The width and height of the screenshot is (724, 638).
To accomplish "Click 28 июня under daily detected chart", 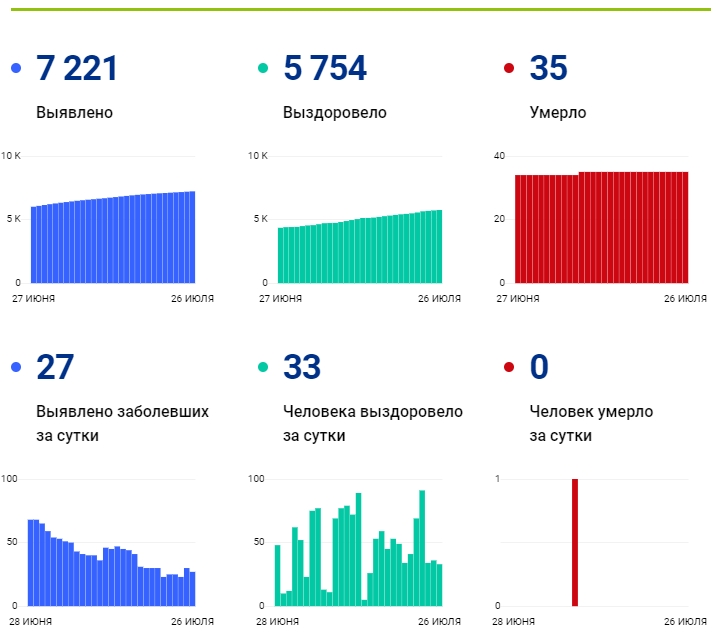I will pos(30,622).
